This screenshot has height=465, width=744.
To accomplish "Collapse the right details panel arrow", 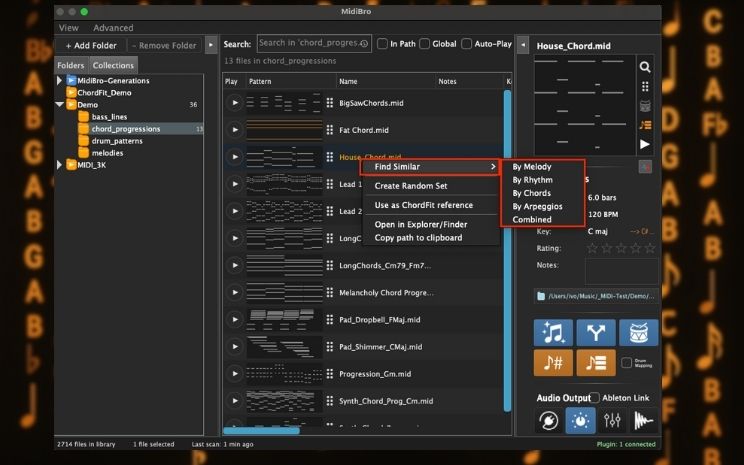I will point(523,45).
